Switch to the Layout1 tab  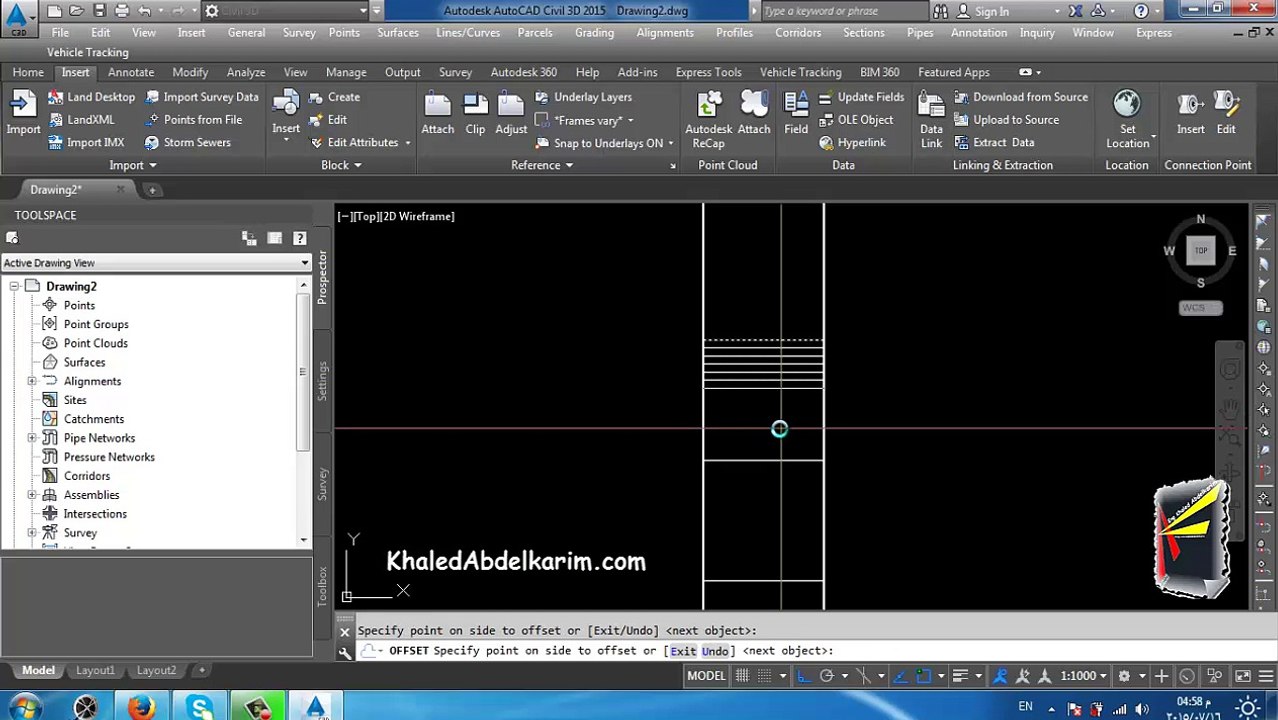point(95,670)
